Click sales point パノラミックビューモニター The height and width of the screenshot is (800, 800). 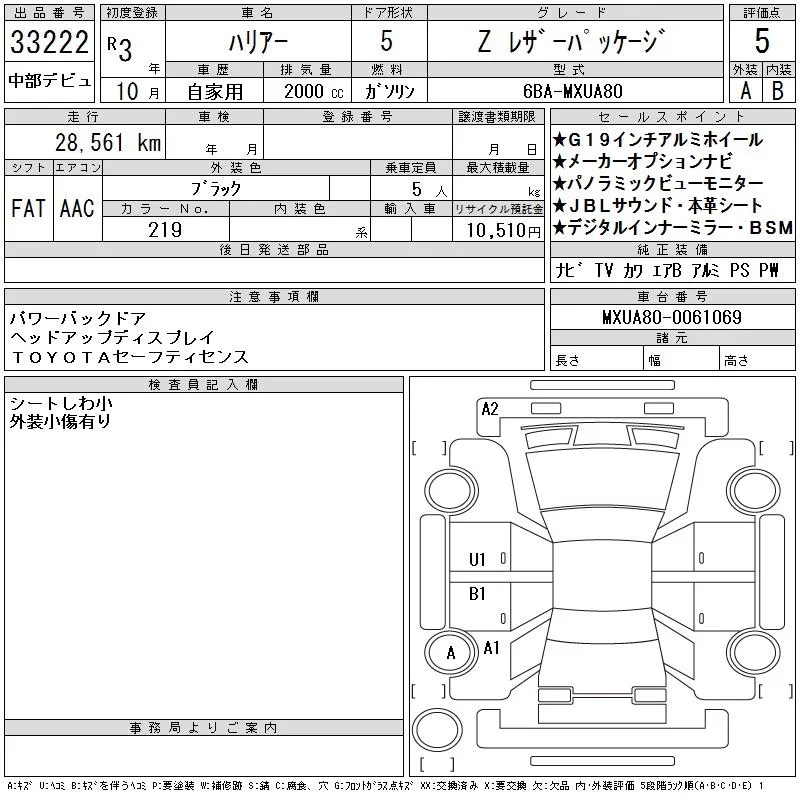pos(658,183)
